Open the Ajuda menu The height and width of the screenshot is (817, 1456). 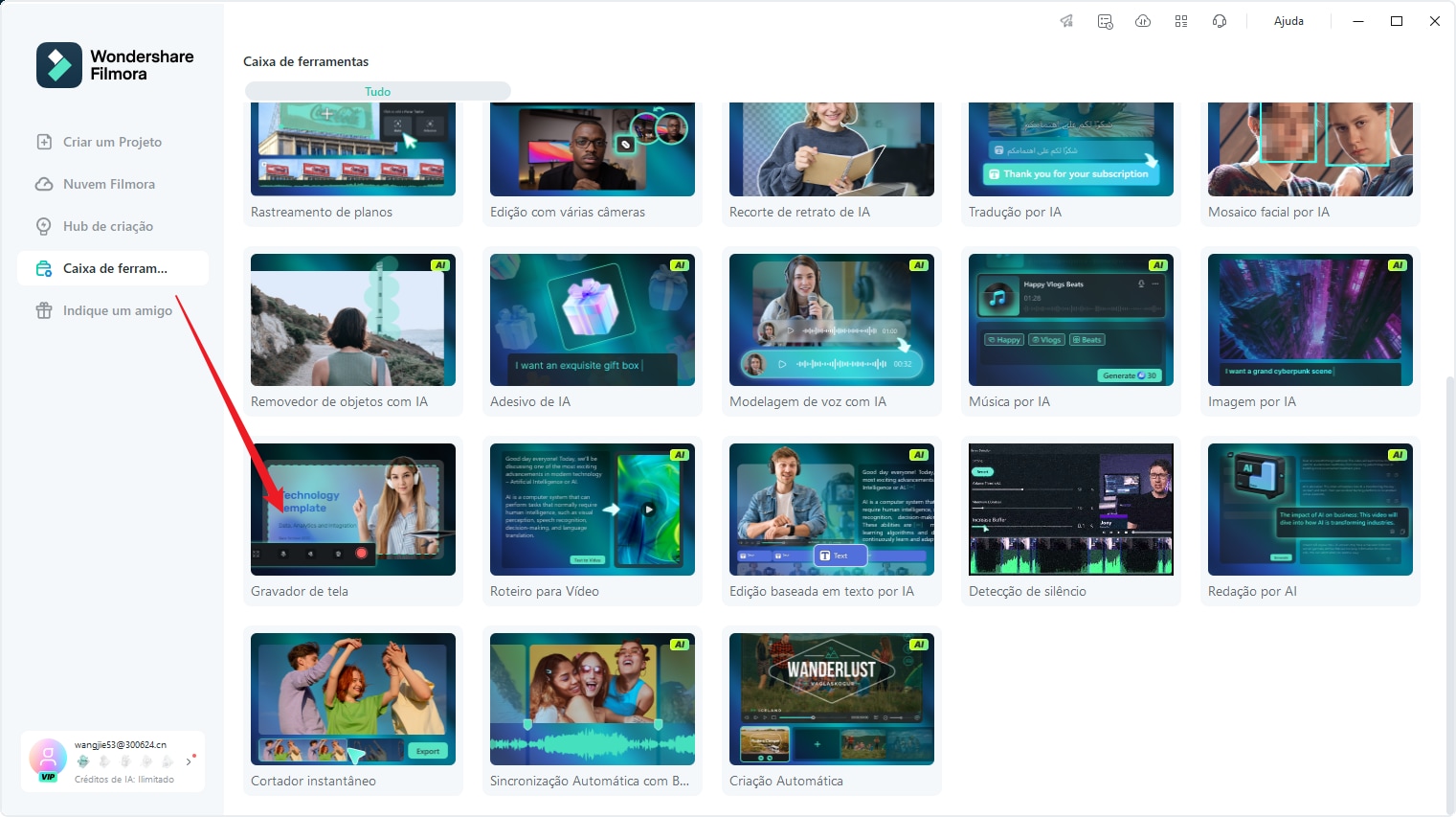(x=1288, y=21)
